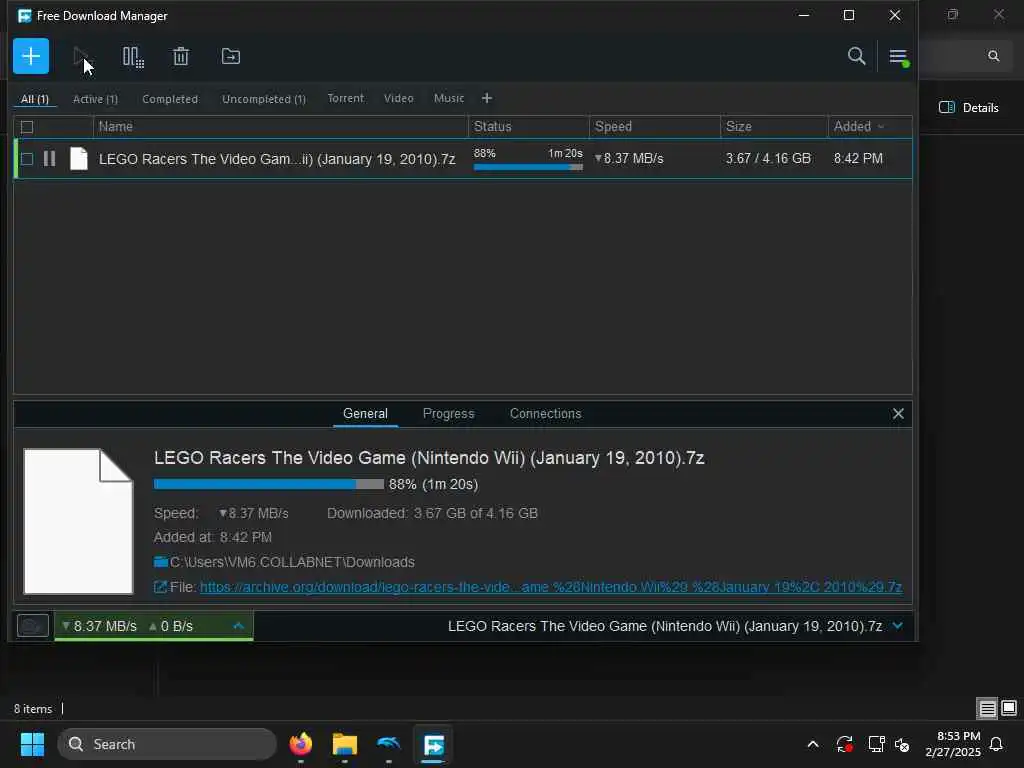Click the download speed 8.37 MB/s indicator
This screenshot has width=1024, height=768.
pos(100,626)
